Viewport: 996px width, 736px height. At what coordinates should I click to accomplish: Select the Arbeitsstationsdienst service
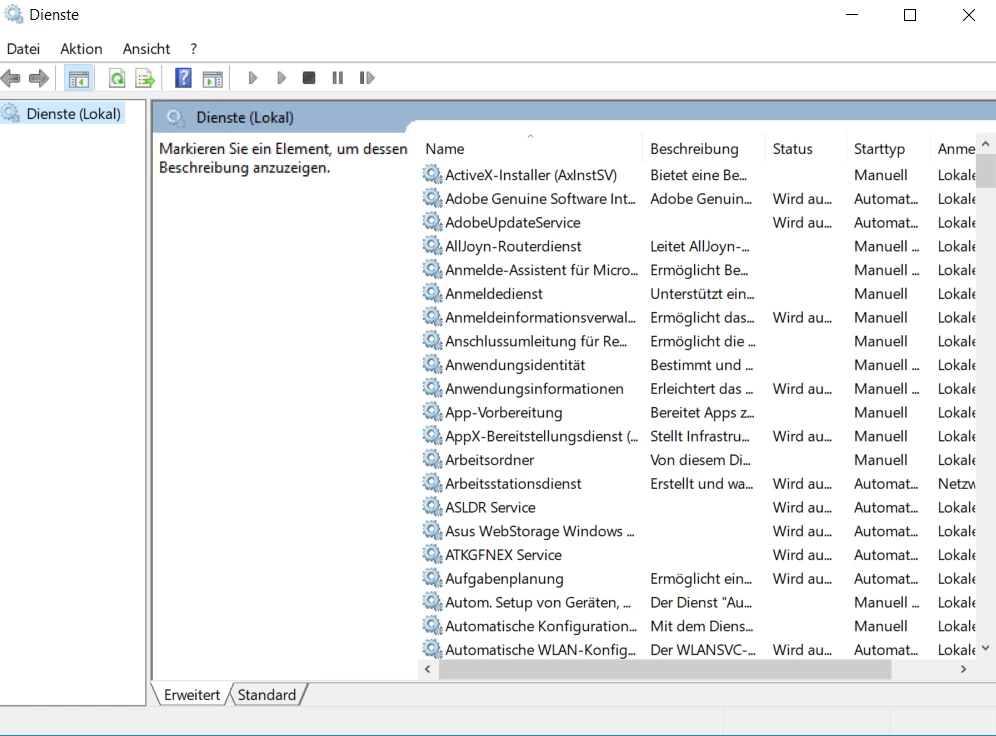click(513, 484)
